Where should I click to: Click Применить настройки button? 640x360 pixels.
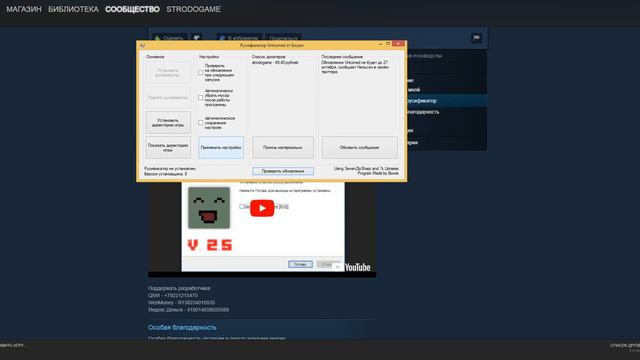tap(221, 147)
